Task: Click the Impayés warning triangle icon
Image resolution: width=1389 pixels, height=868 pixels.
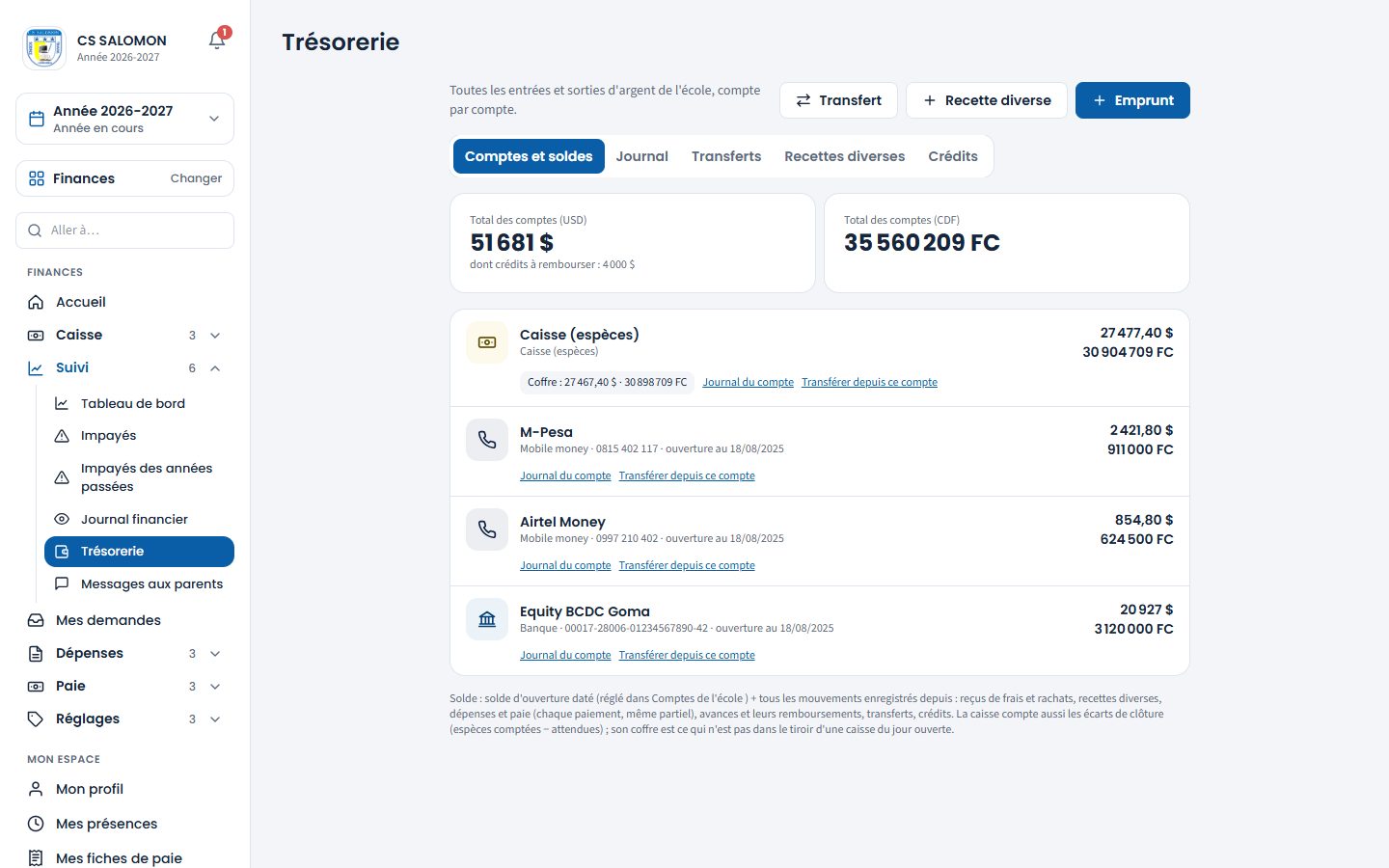Action: [x=62, y=436]
